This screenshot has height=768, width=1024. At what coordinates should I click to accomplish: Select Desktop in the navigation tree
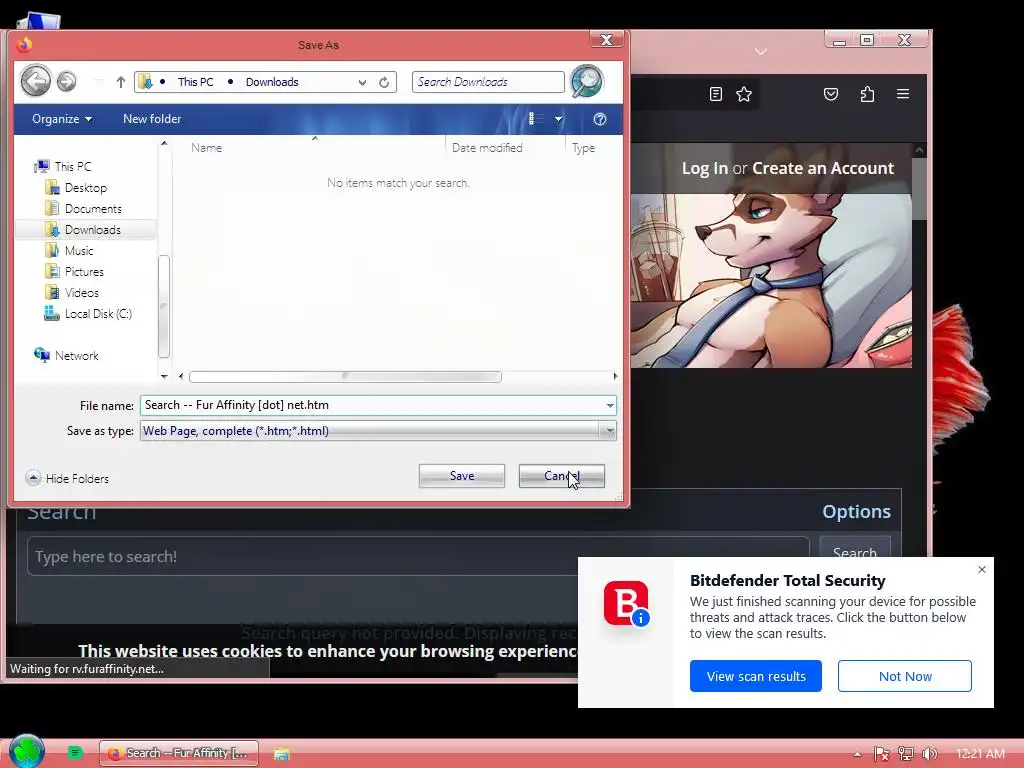point(76,187)
